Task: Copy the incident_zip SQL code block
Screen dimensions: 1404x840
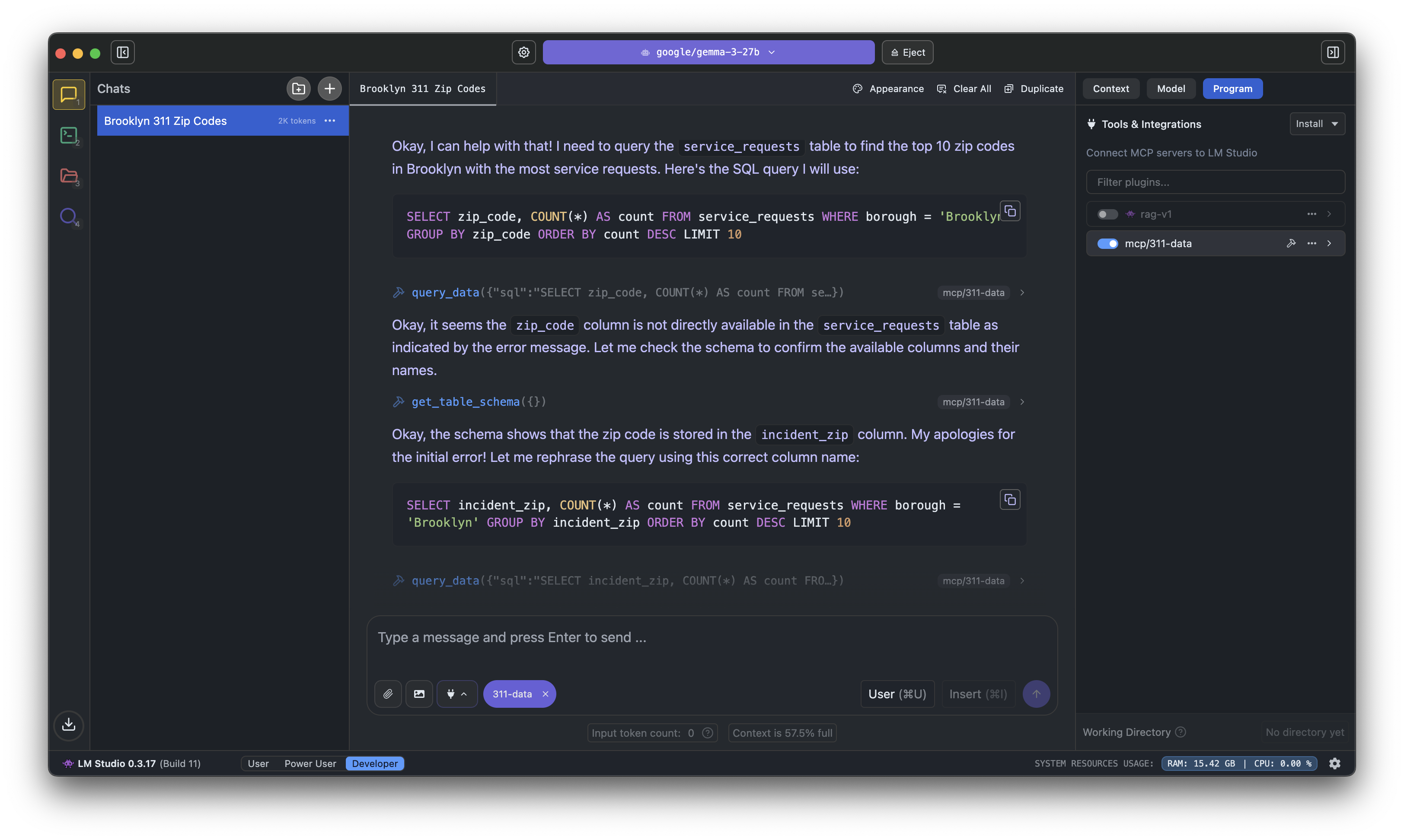Action: (x=1010, y=499)
